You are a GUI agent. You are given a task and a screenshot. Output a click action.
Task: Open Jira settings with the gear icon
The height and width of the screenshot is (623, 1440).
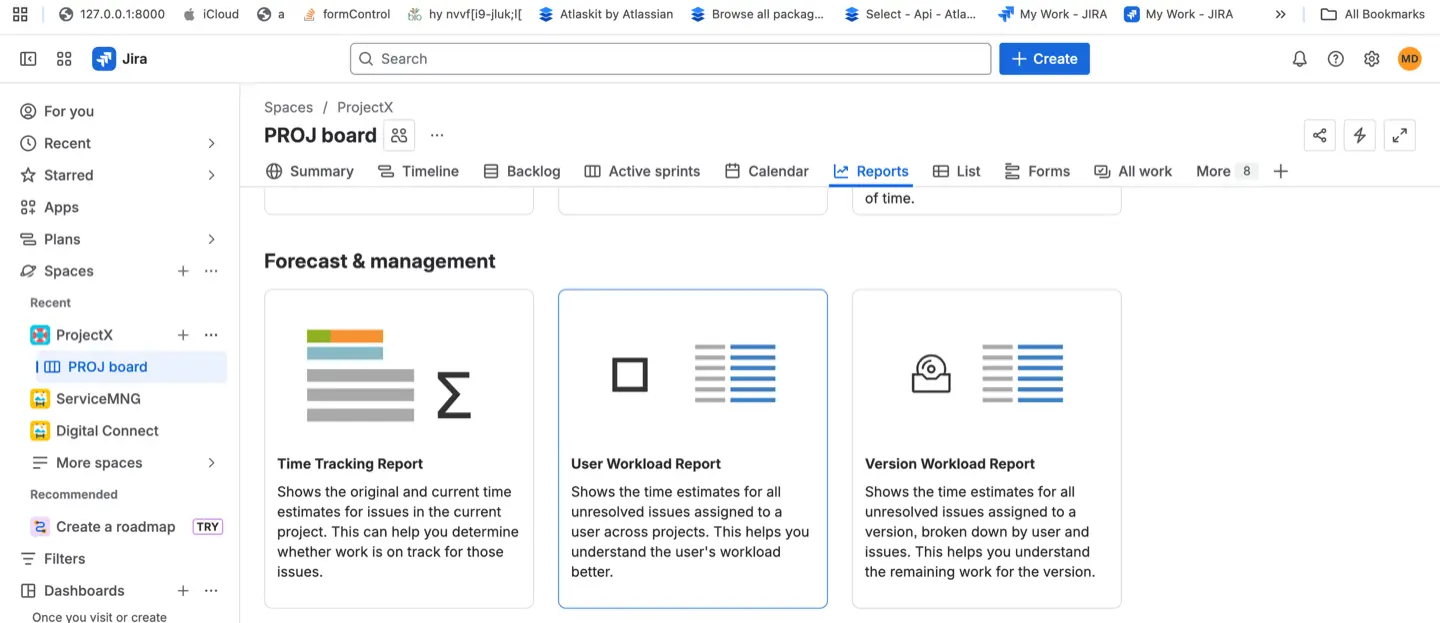coord(1371,59)
